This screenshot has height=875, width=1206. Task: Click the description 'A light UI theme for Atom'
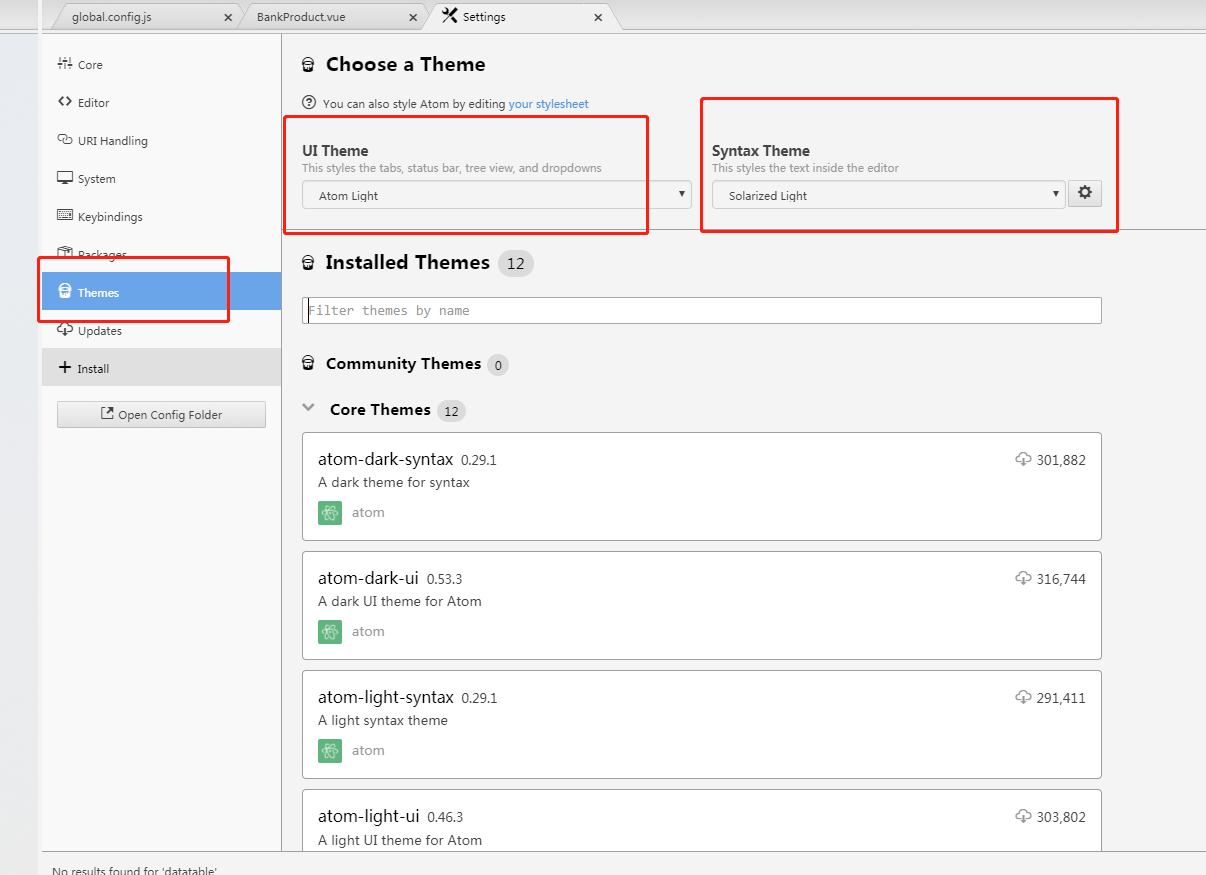pos(400,840)
